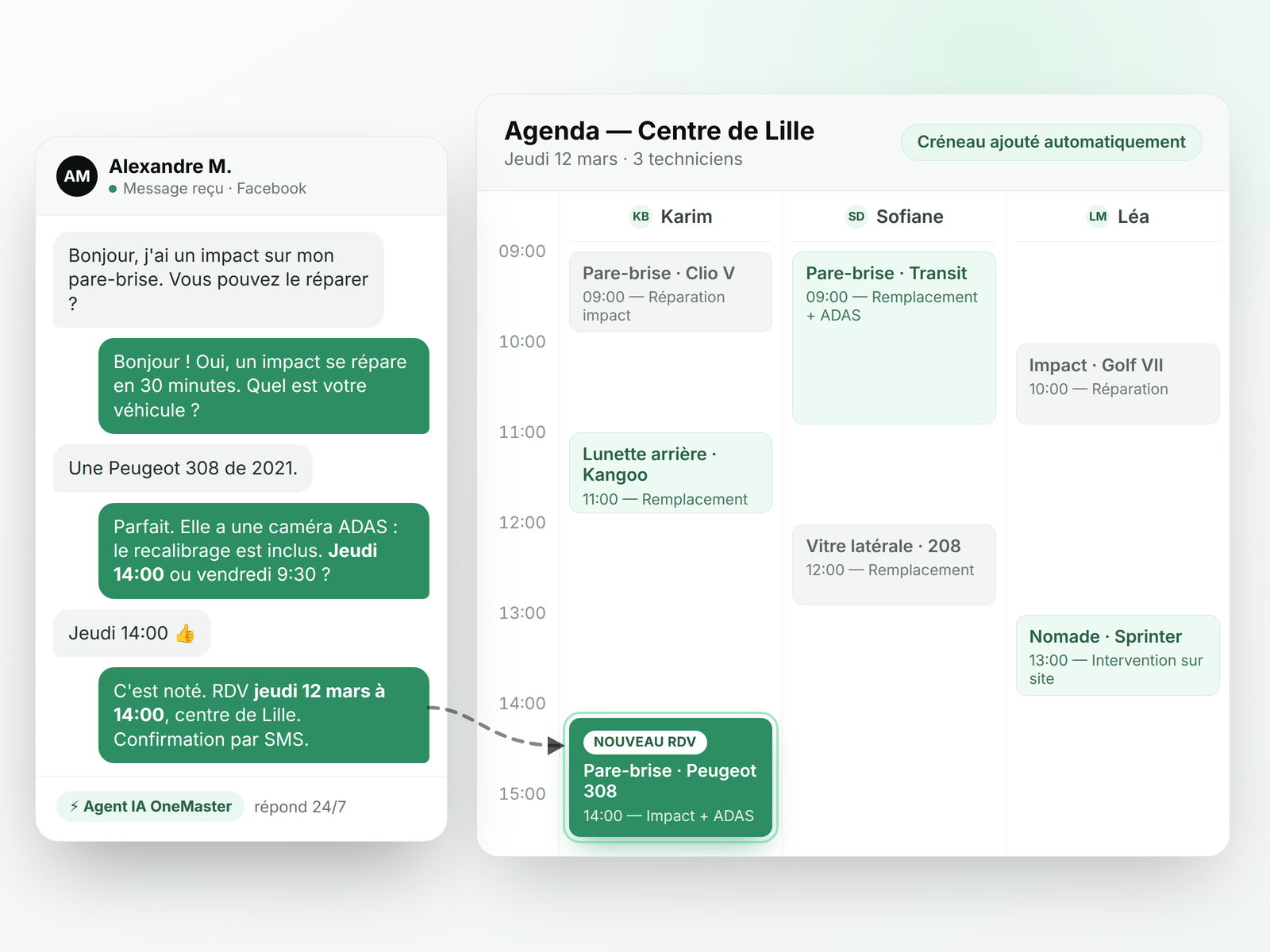Select the Léa technician column header

[1118, 217]
